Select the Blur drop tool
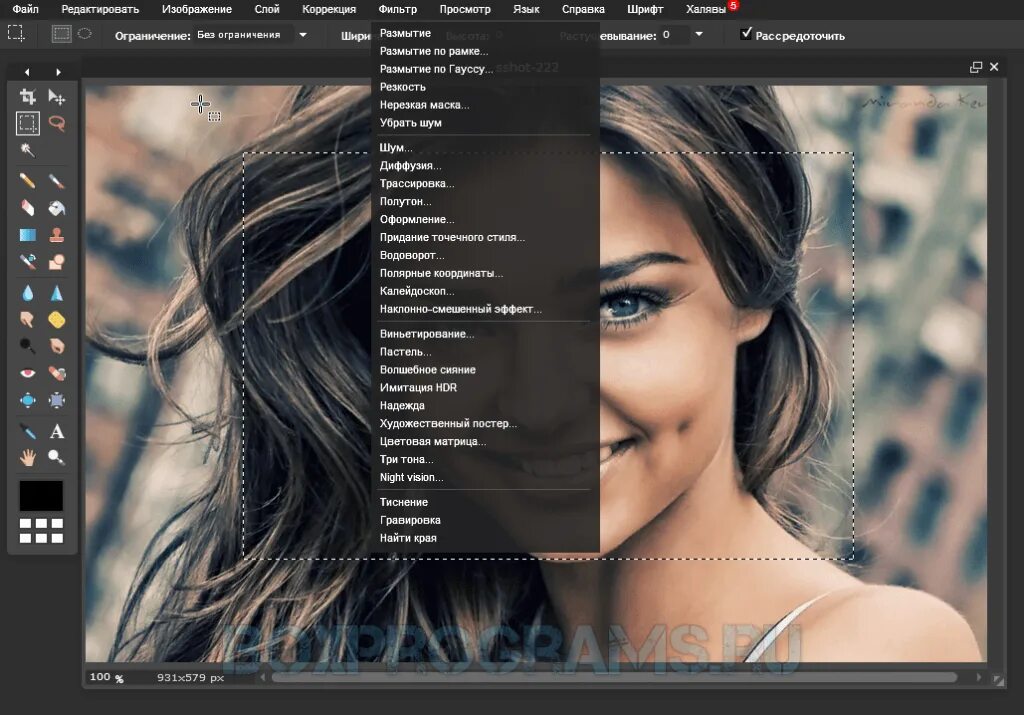1024x715 pixels. pos(27,293)
